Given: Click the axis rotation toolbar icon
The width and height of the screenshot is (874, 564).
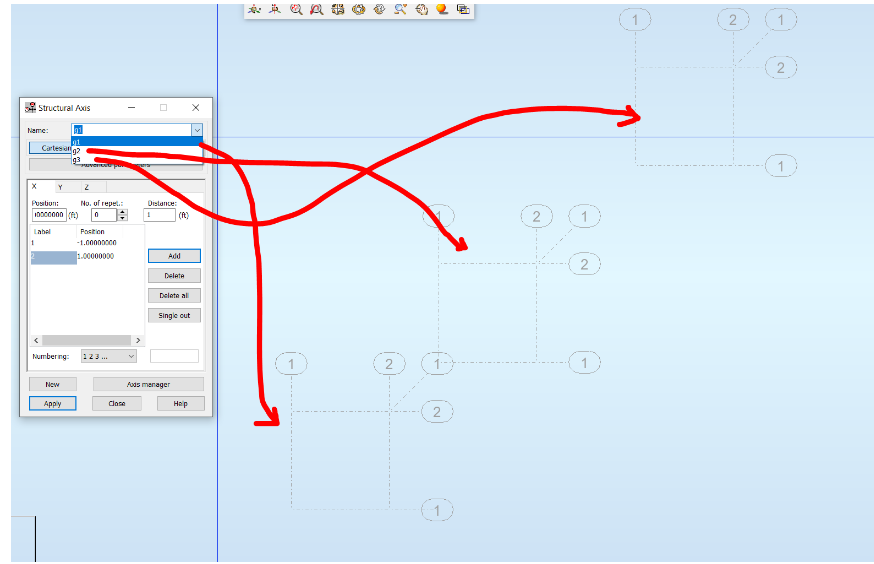Looking at the screenshot, I should click(x=275, y=9).
